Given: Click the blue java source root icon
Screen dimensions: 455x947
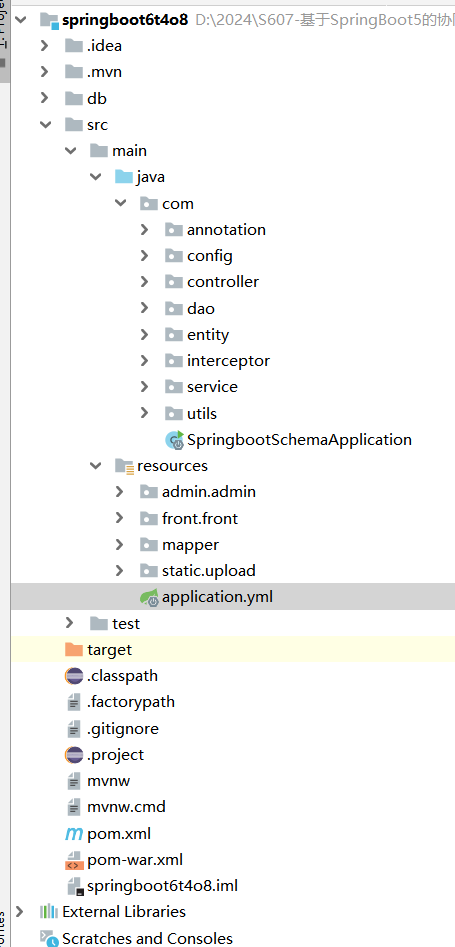Looking at the screenshot, I should click(123, 176).
